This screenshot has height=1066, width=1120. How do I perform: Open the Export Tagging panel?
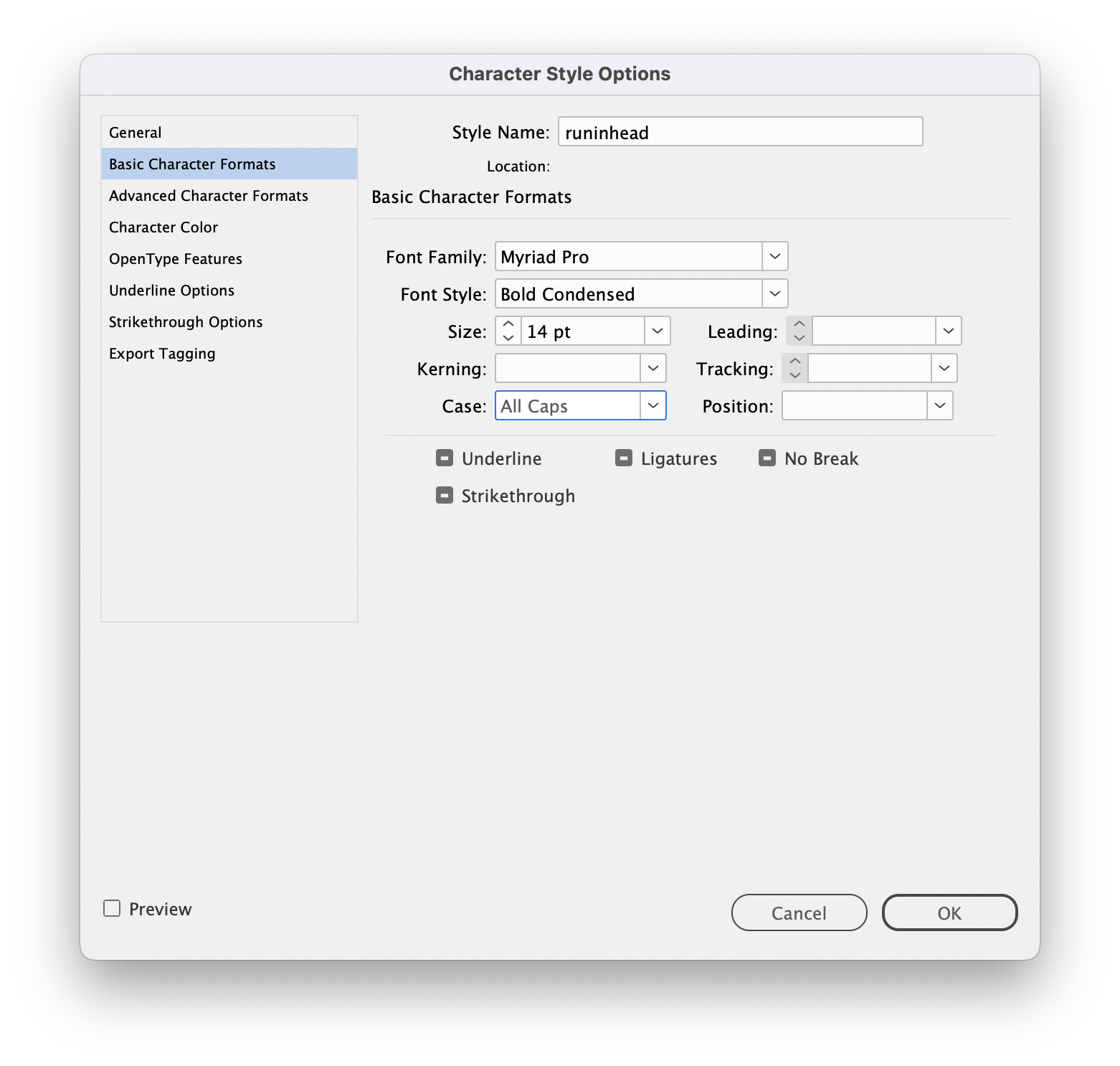(x=162, y=353)
